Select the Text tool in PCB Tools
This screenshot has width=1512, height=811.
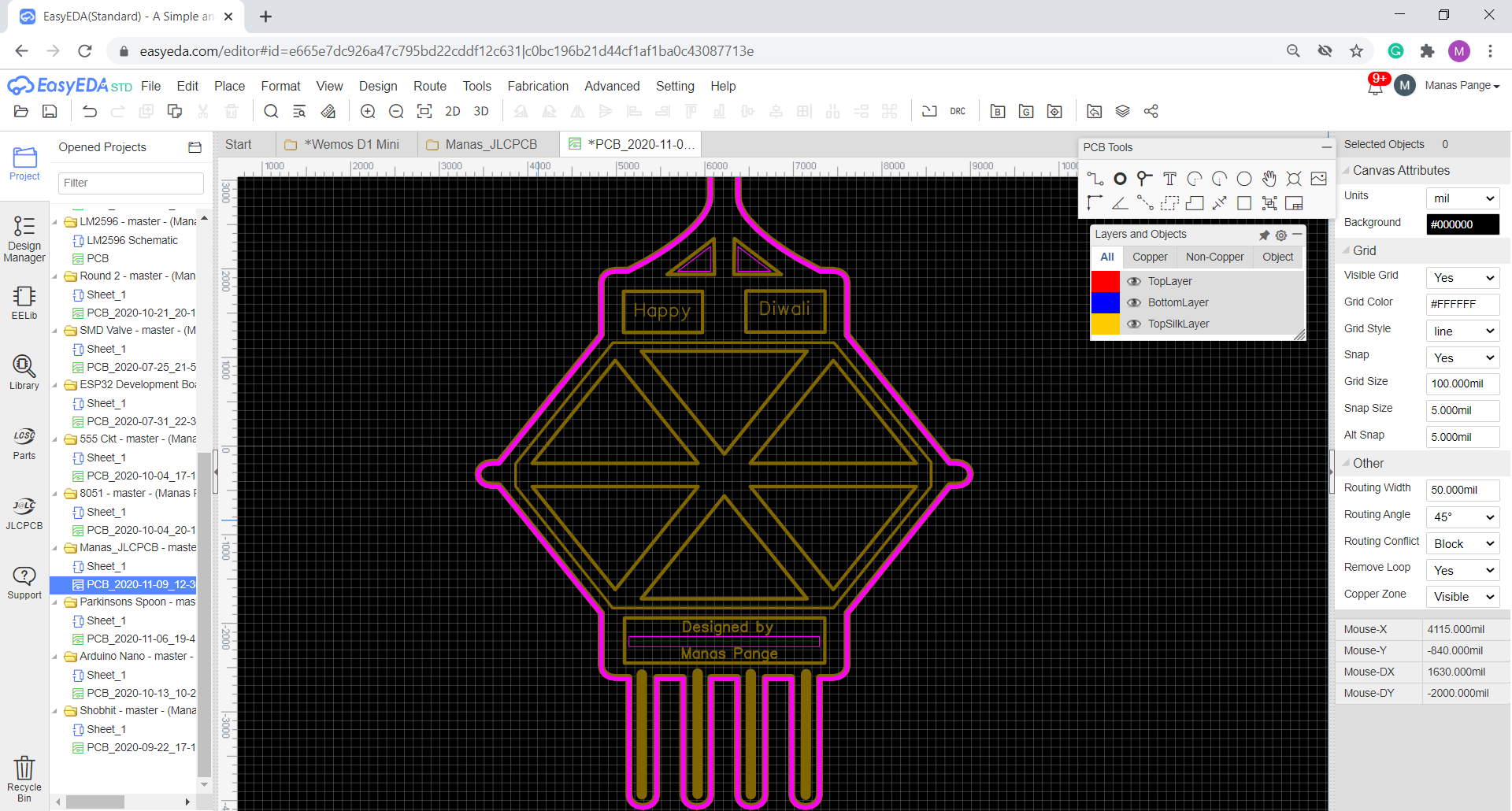point(1169,179)
